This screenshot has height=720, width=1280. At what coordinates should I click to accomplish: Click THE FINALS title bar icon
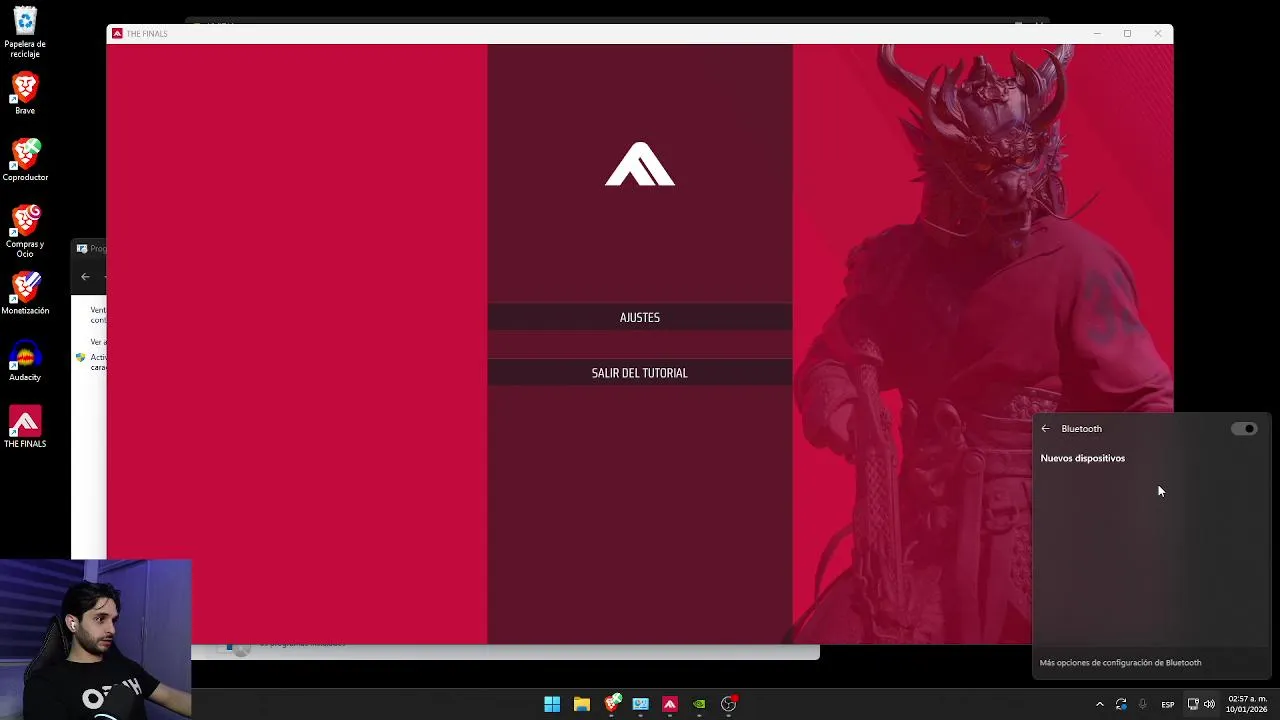(117, 33)
